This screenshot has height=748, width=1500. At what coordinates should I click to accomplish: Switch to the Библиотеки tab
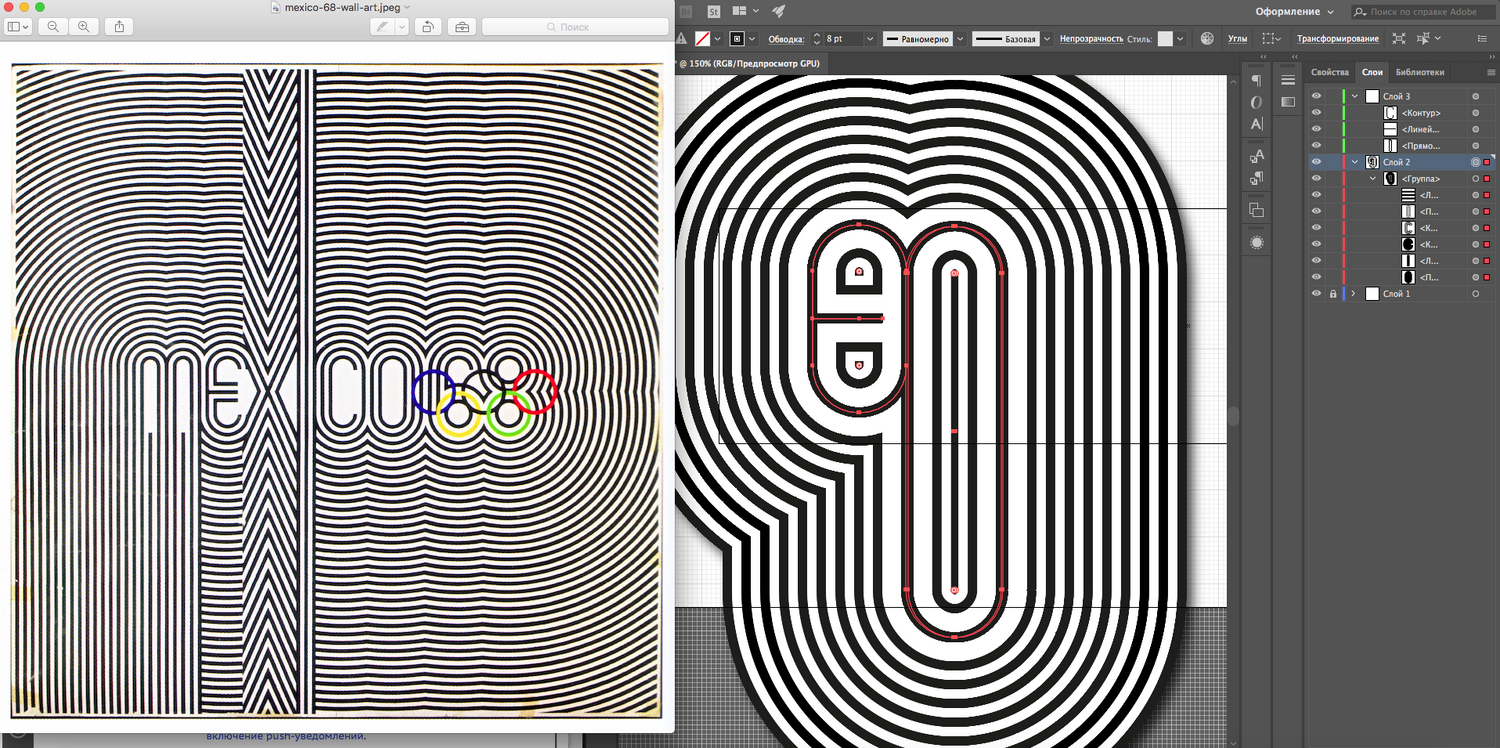coord(1420,72)
